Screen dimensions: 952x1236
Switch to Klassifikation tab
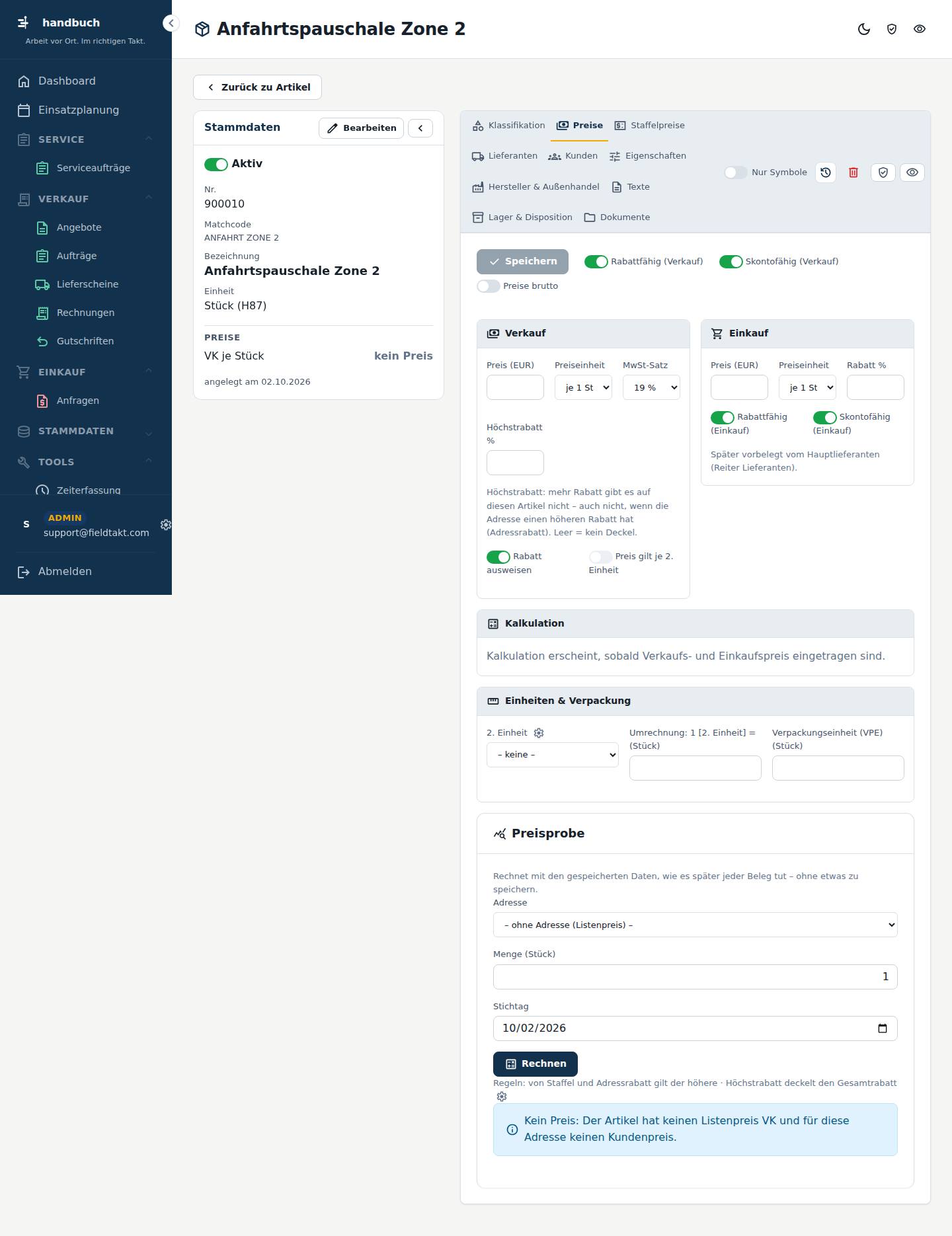tap(509, 126)
